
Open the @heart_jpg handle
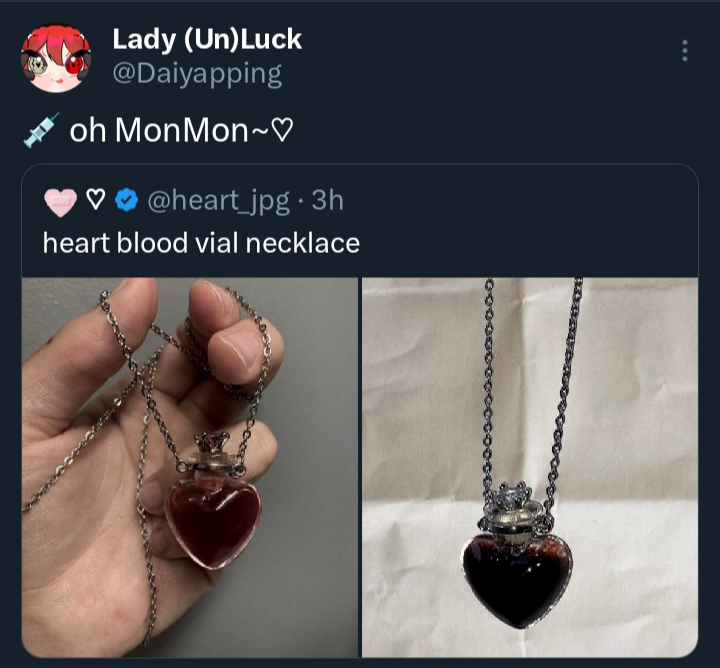pyautogui.click(x=218, y=201)
